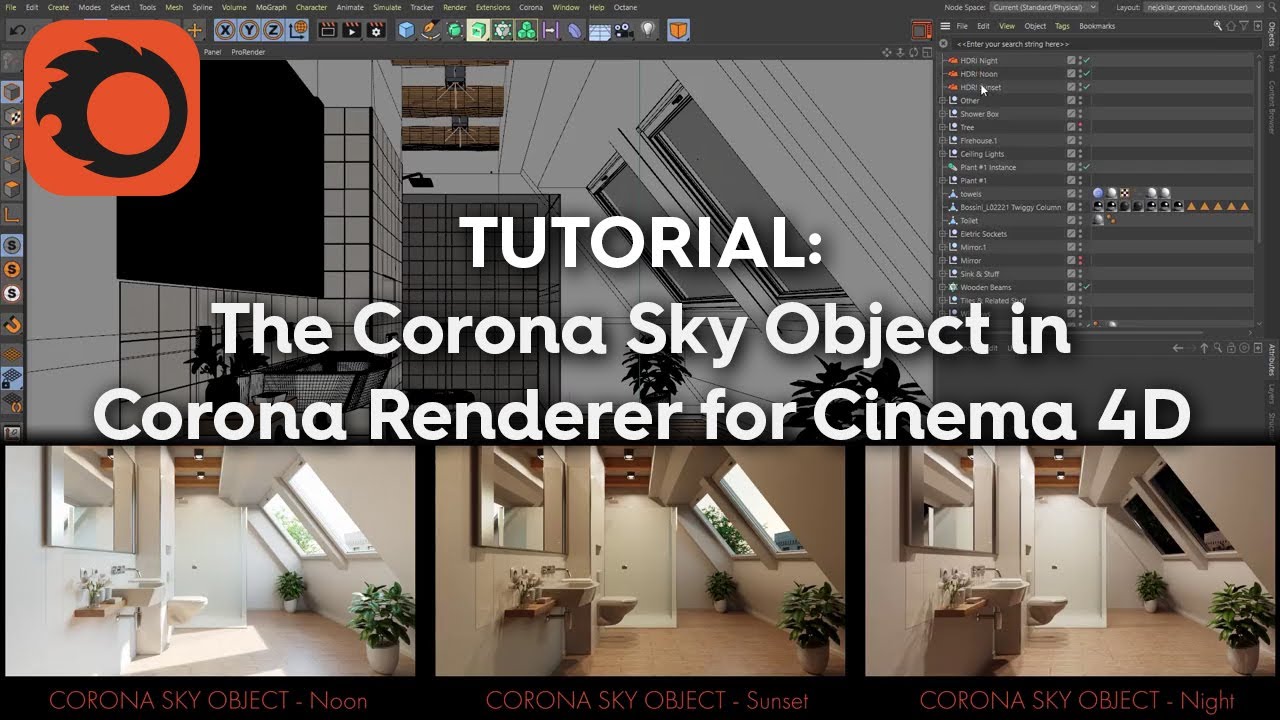1280x720 pixels.
Task: Click the Subdivision Surface generator icon
Action: (x=455, y=30)
